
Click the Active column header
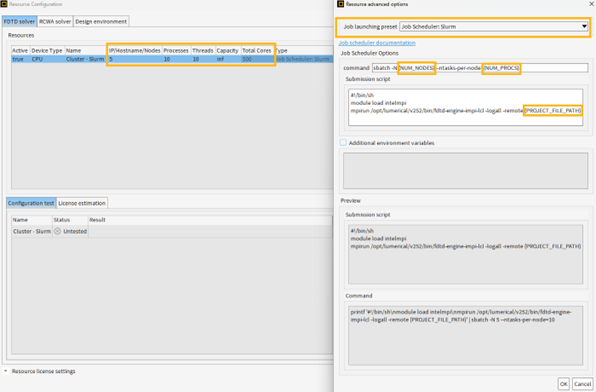point(20,51)
